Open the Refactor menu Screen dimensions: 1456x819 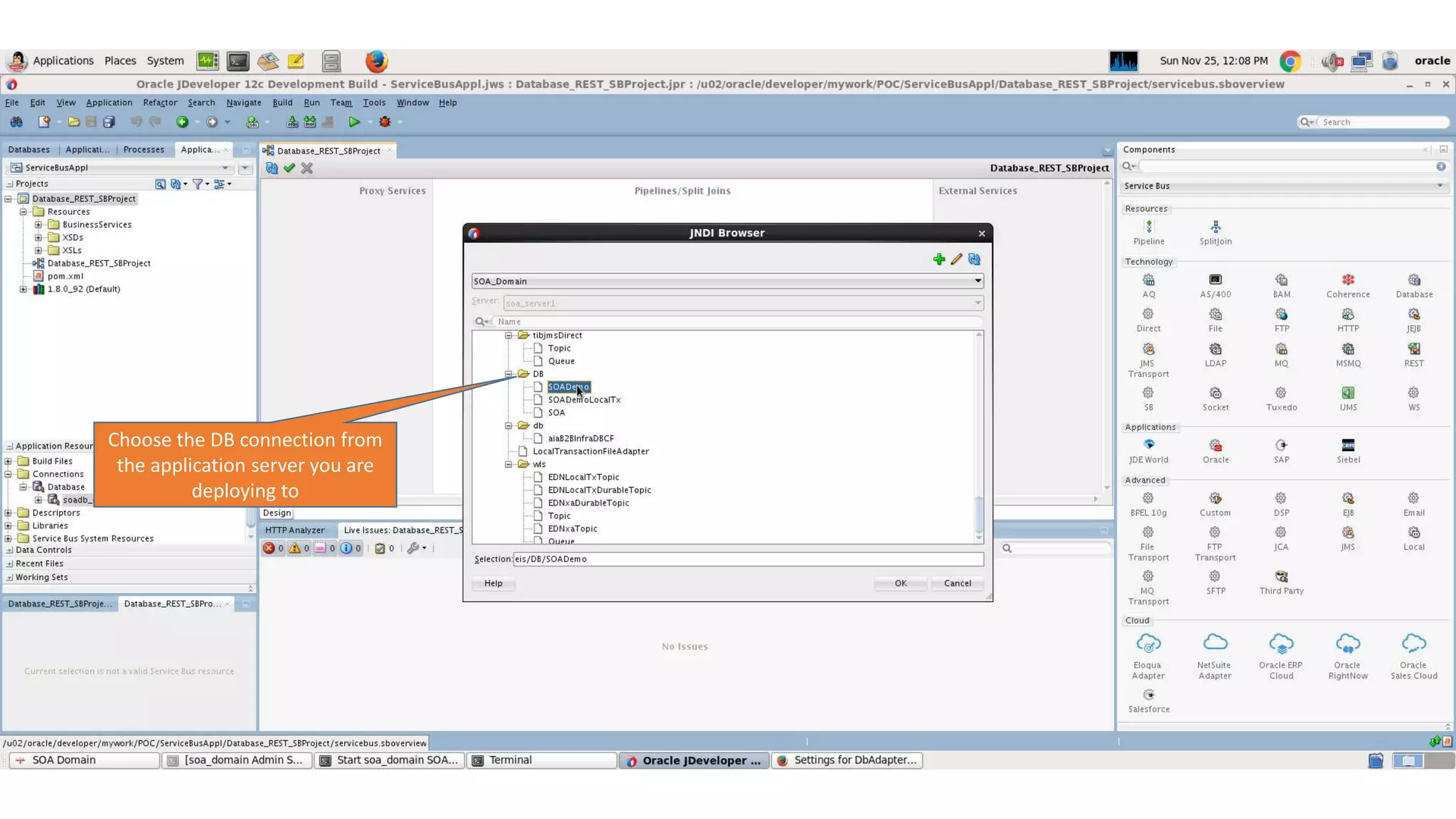(x=160, y=102)
